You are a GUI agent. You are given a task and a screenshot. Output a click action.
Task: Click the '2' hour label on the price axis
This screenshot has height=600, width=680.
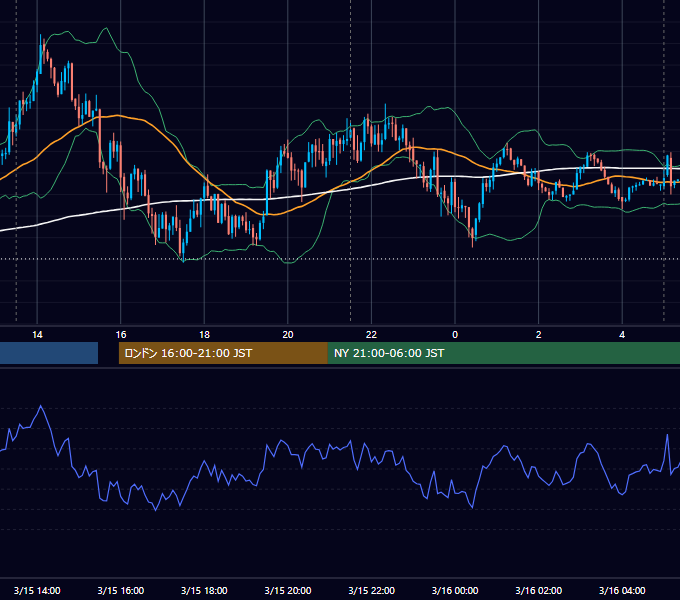[x=538, y=335]
